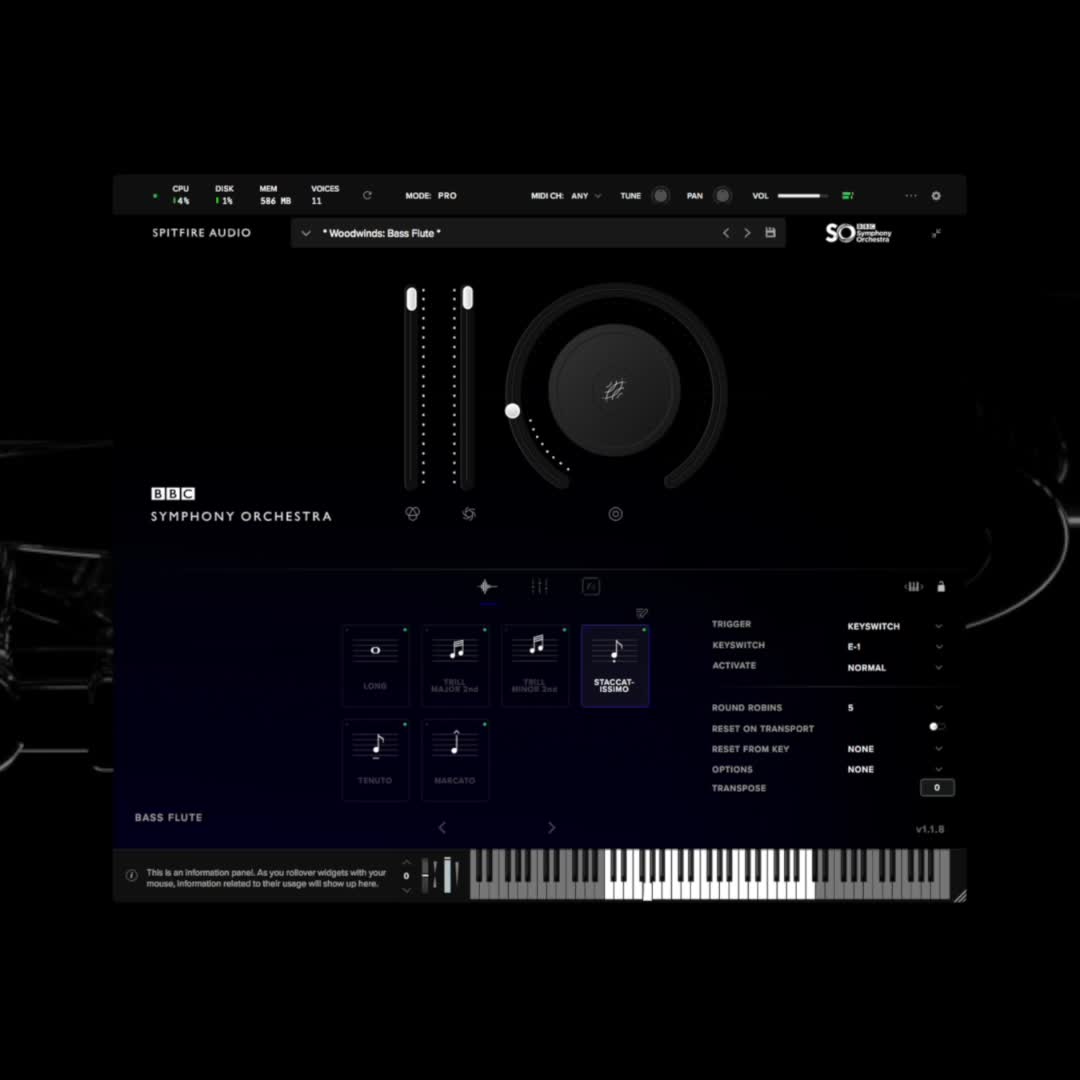Click the next page arrow below techniques
Screen dimensions: 1080x1080
(551, 828)
